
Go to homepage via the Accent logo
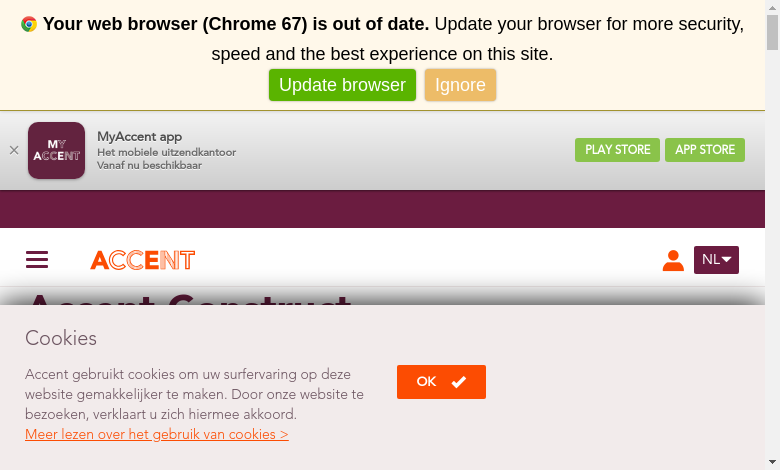click(x=142, y=260)
